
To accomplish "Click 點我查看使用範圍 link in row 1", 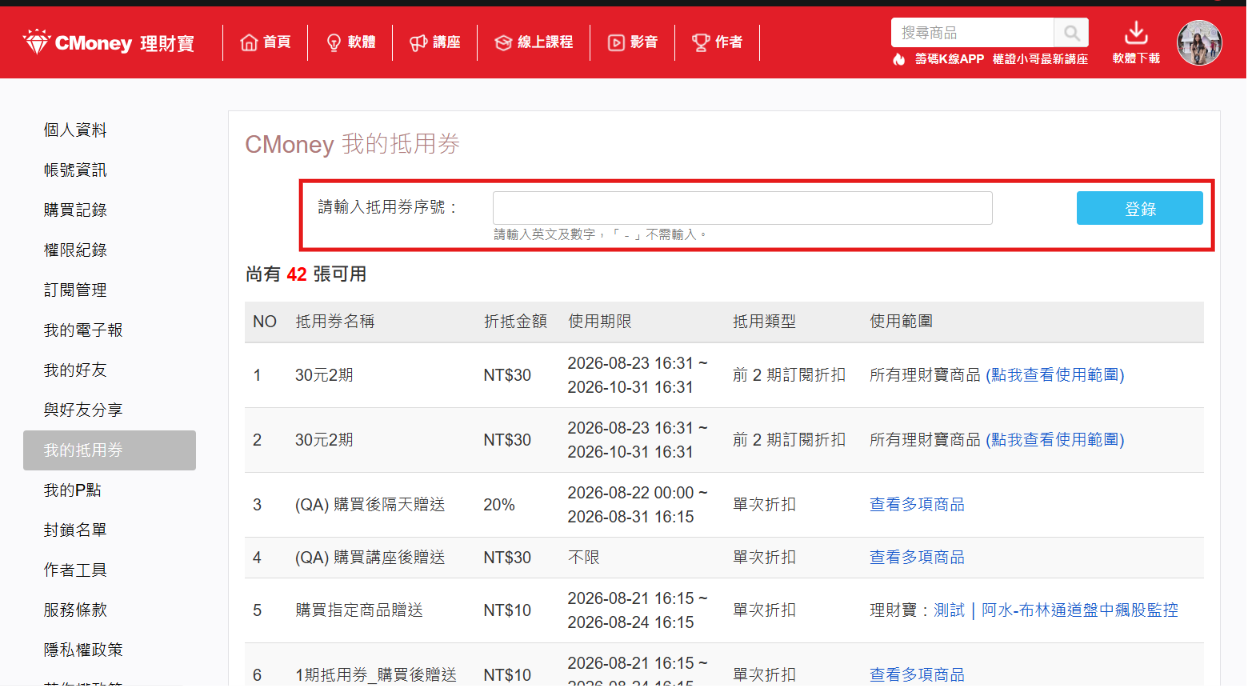I will (1055, 375).
